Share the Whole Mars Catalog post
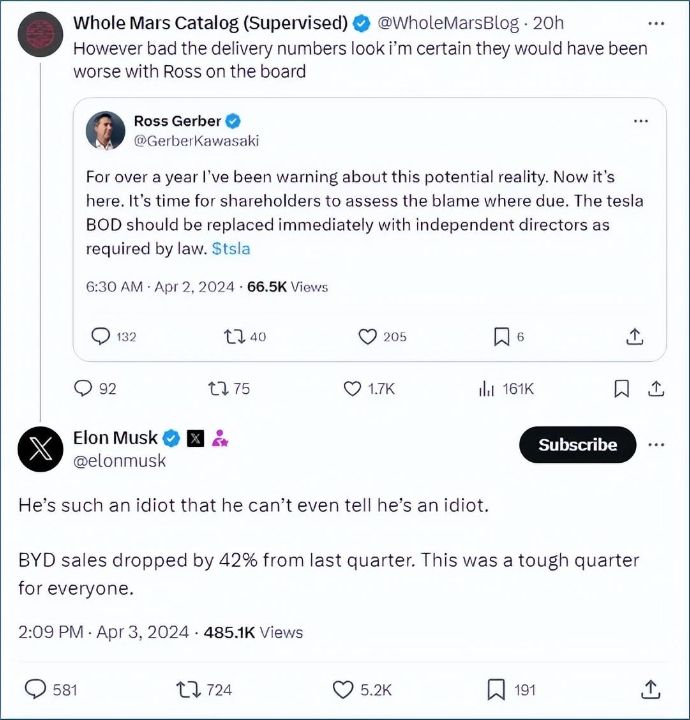The width and height of the screenshot is (690, 720). tap(656, 389)
